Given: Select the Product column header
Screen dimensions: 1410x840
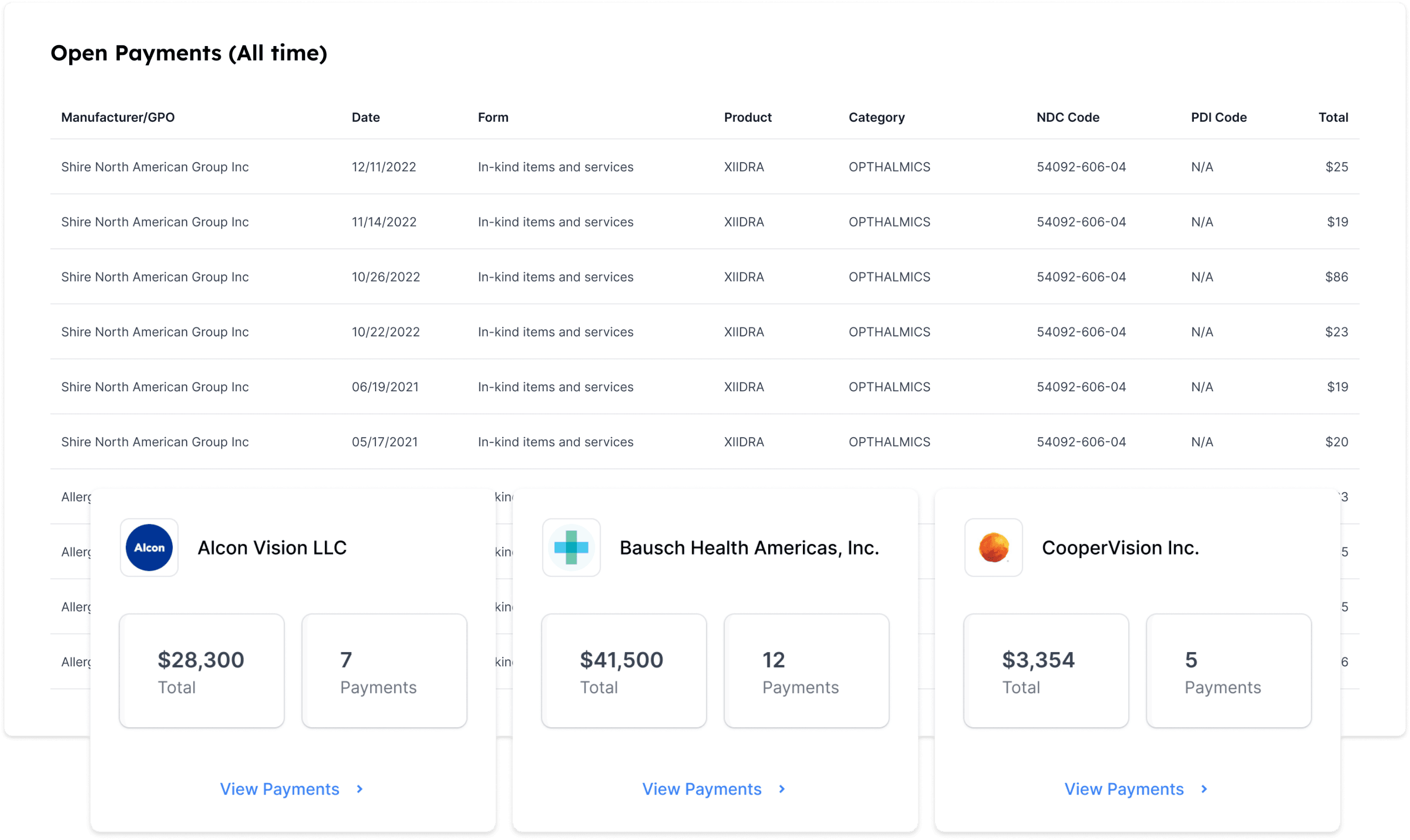Looking at the screenshot, I should coord(748,117).
